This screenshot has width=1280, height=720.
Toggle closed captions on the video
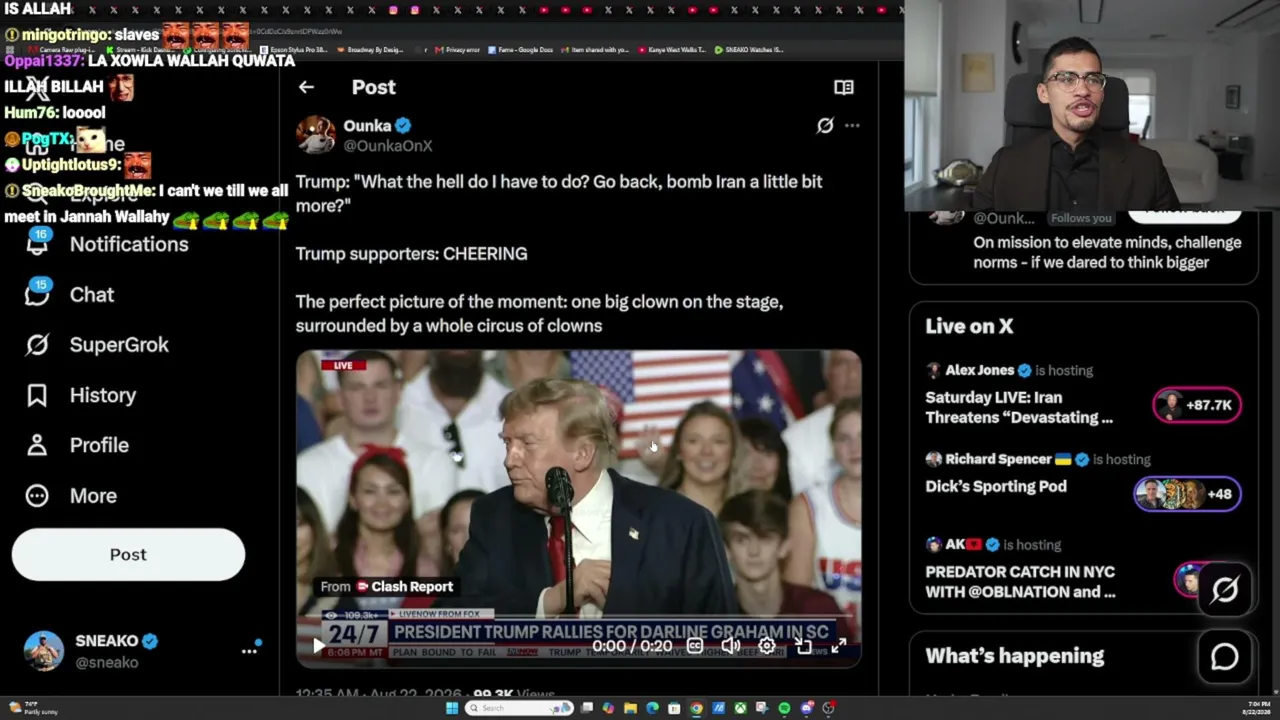tap(695, 646)
